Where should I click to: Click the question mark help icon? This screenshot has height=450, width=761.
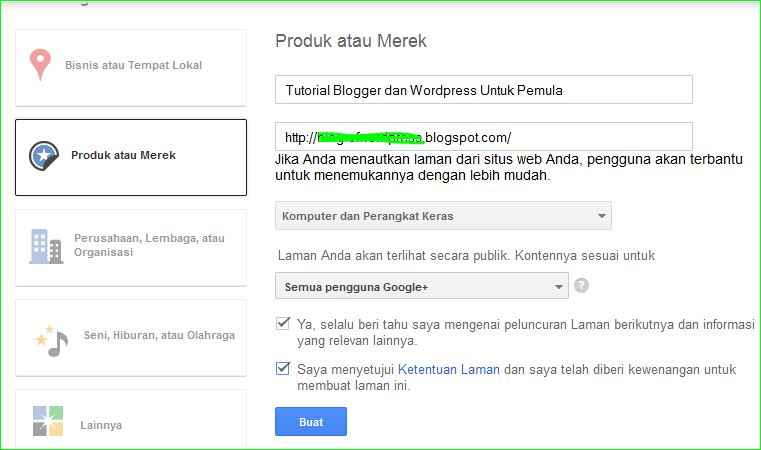click(581, 285)
